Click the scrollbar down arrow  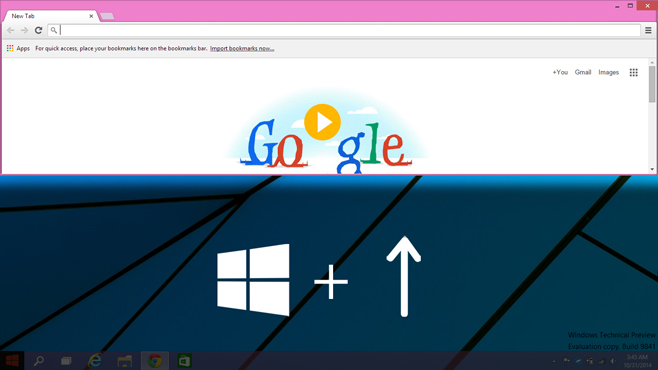[652, 169]
